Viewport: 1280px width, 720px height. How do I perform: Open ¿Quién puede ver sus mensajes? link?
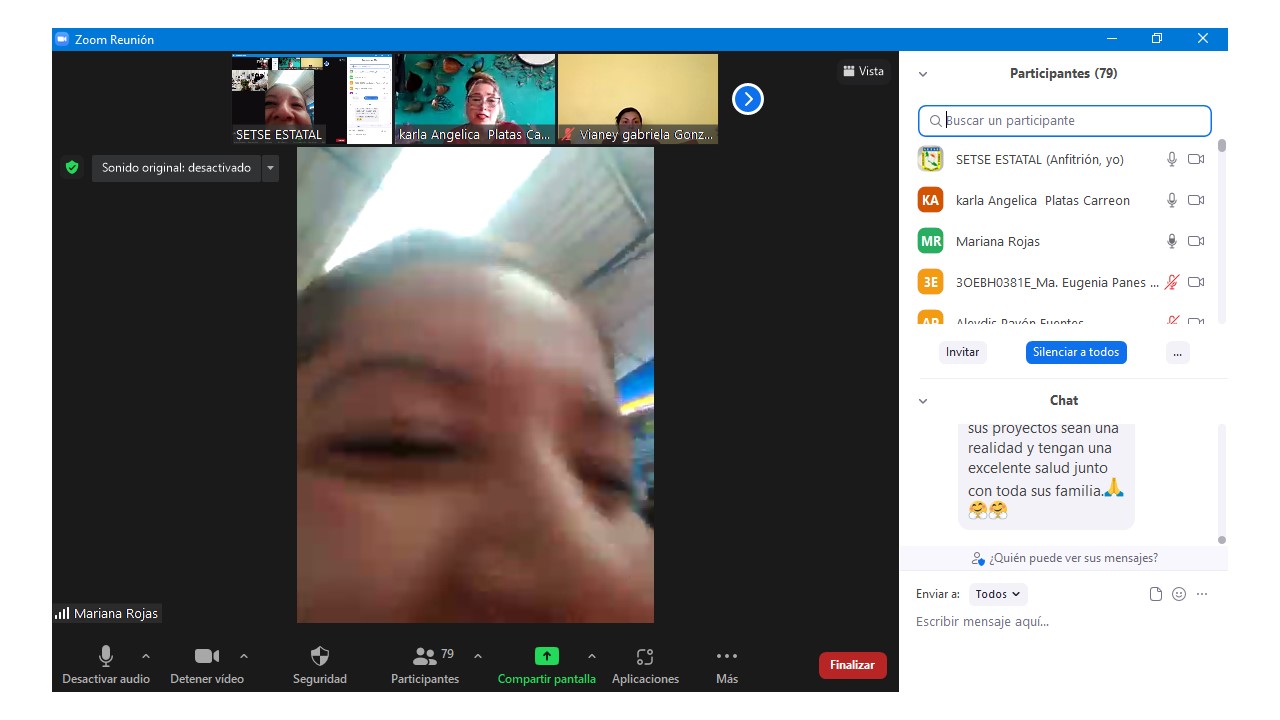1064,558
